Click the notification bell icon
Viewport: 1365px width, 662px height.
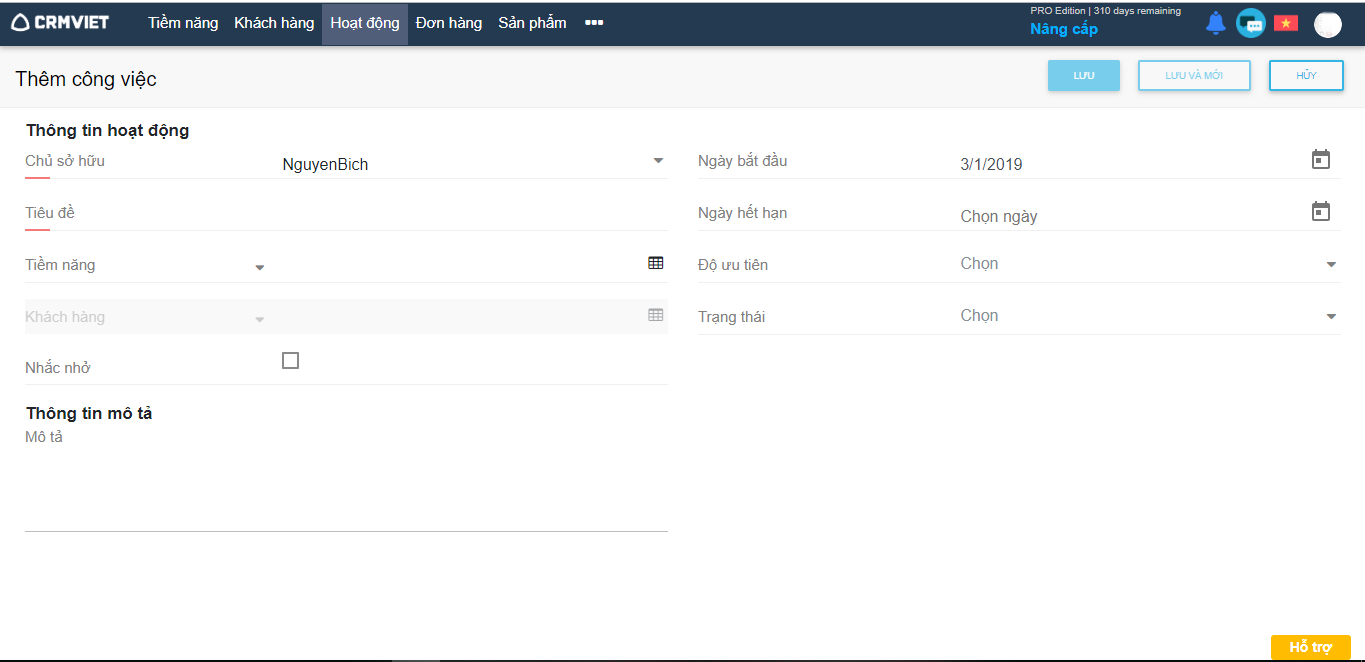(1215, 23)
